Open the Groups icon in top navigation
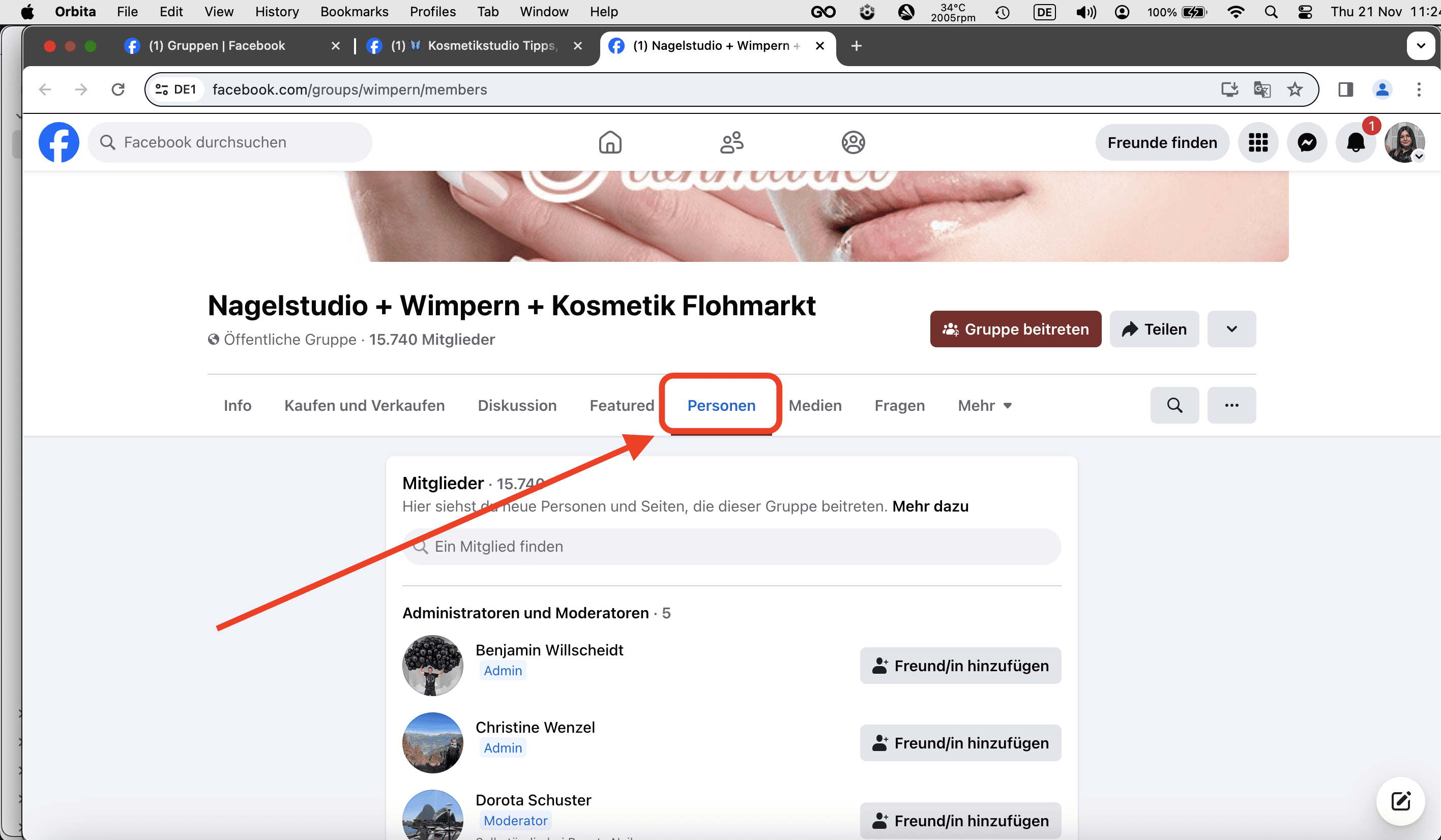The image size is (1441, 840). point(852,142)
